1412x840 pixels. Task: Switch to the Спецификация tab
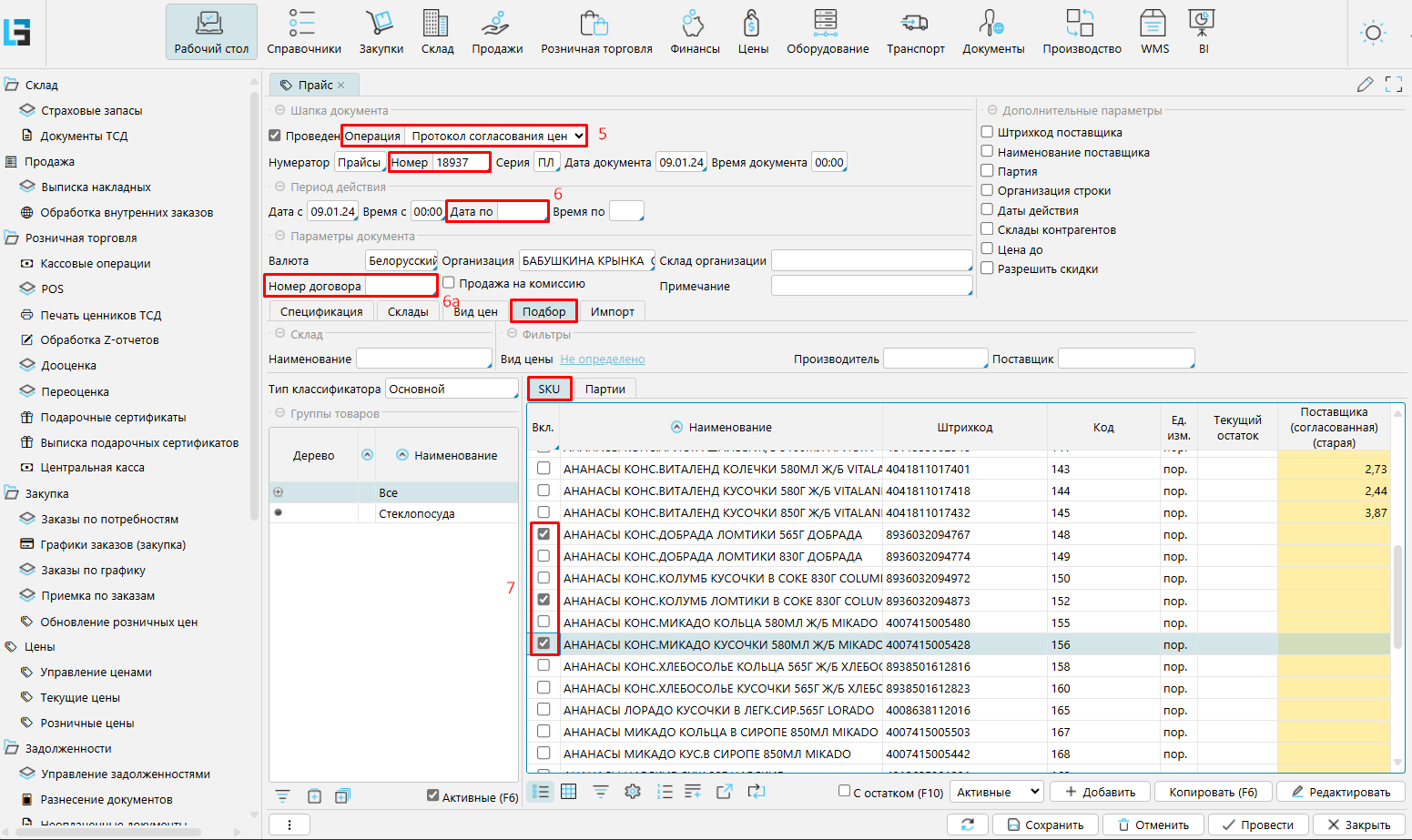pyautogui.click(x=321, y=311)
